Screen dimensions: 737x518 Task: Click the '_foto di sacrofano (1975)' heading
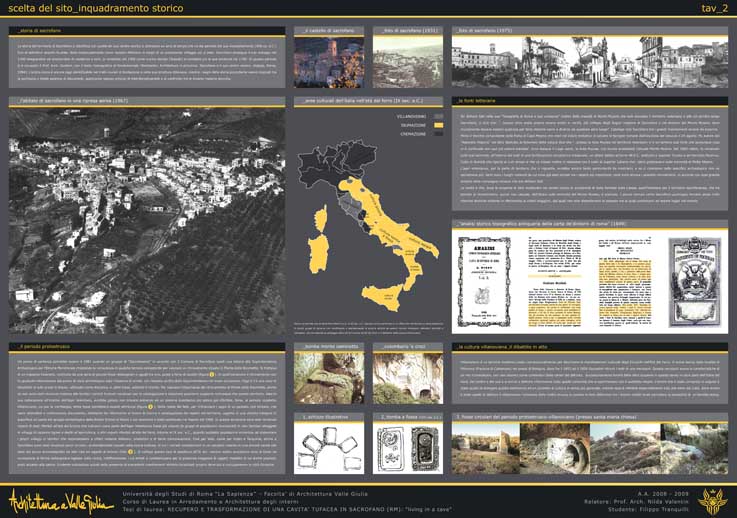484,31
